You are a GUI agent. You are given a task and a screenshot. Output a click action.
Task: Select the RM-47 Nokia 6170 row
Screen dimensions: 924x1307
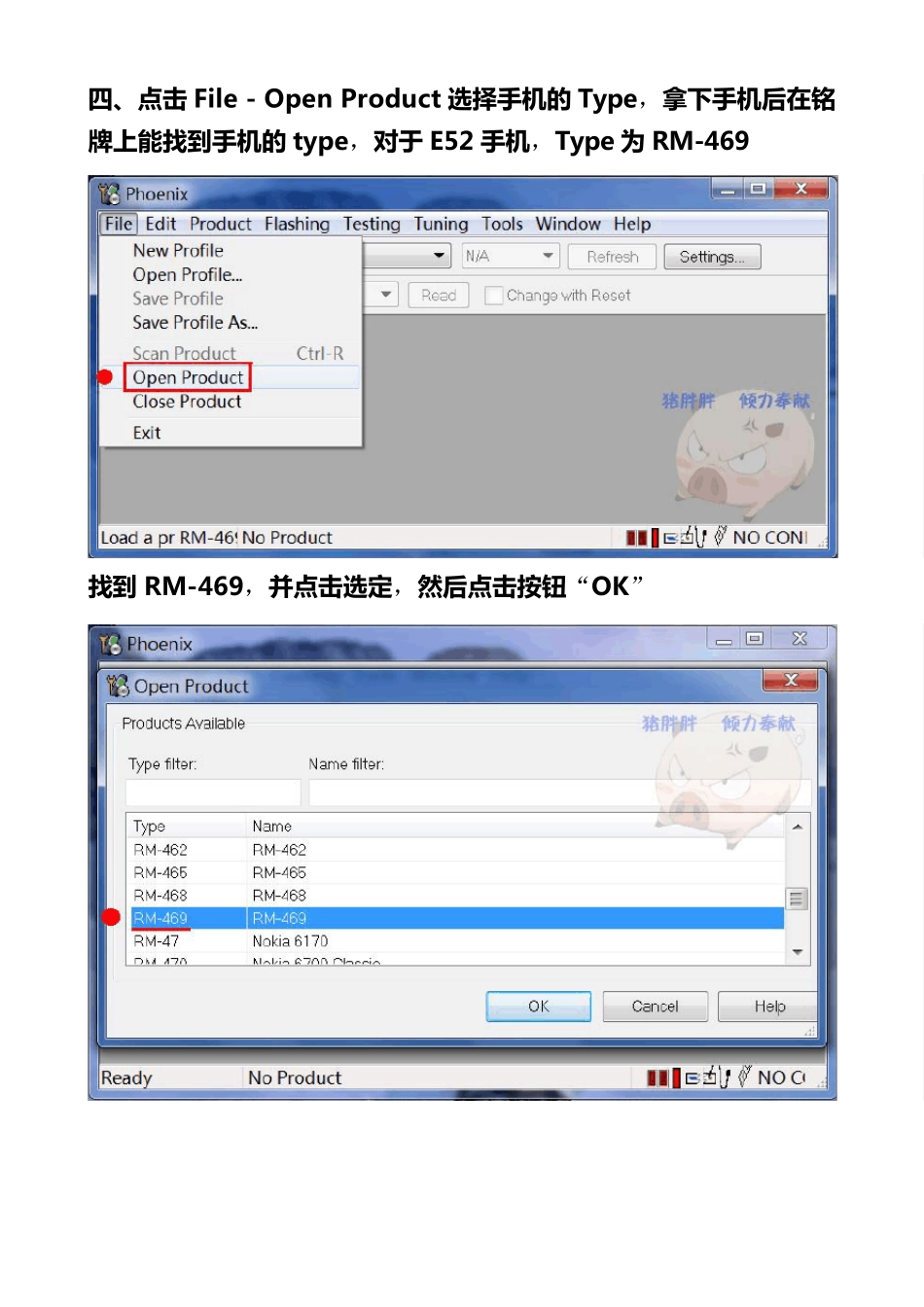pos(456,941)
